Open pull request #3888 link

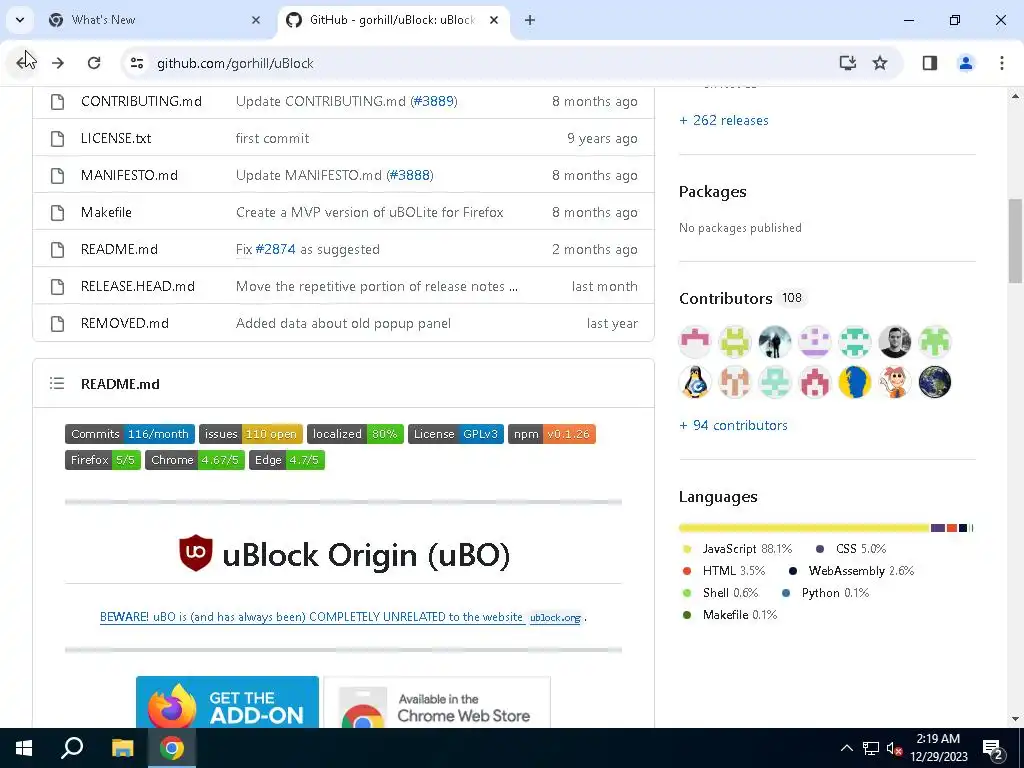coord(409,175)
